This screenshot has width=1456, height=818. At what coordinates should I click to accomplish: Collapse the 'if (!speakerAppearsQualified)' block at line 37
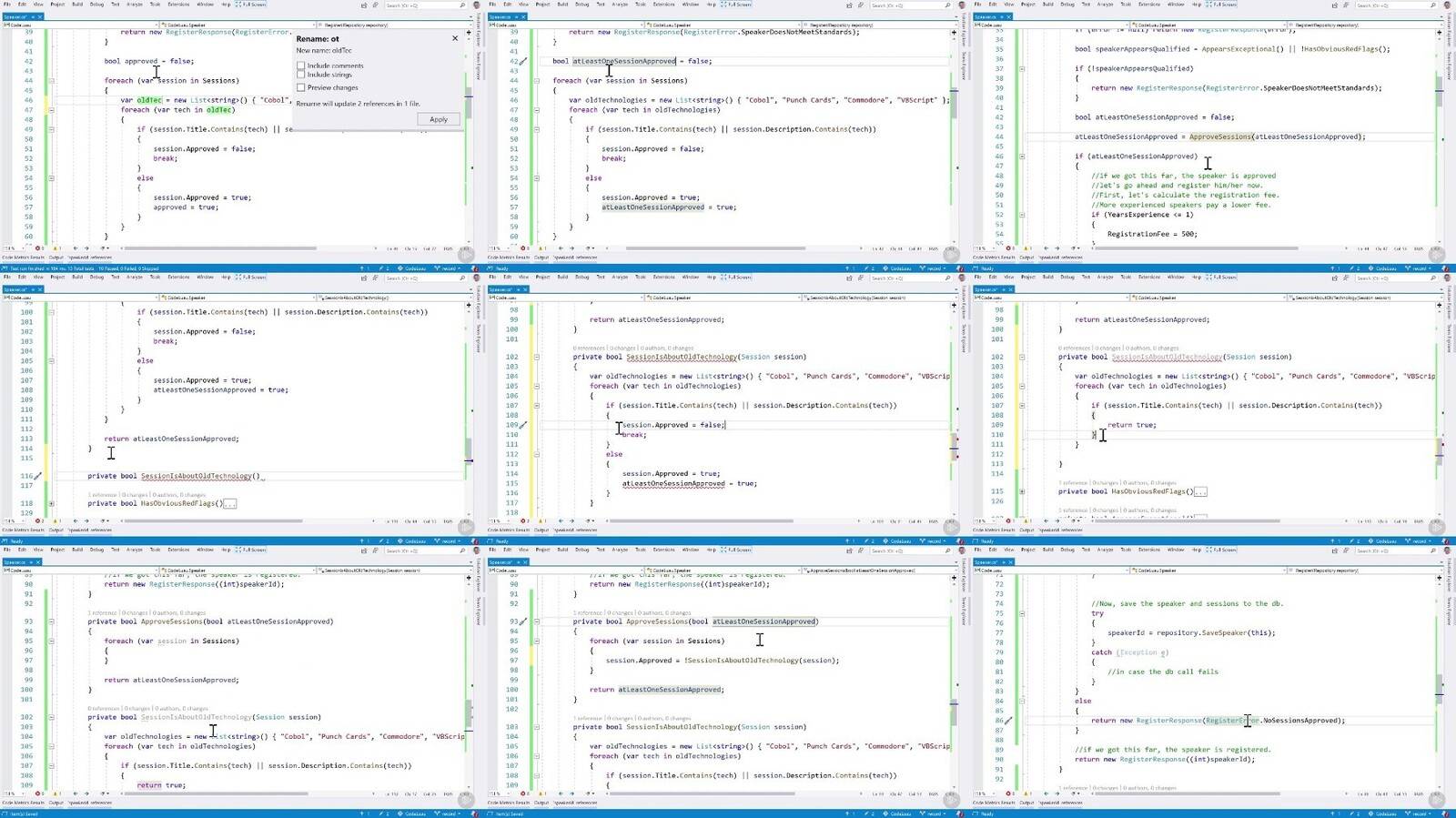point(1022,68)
